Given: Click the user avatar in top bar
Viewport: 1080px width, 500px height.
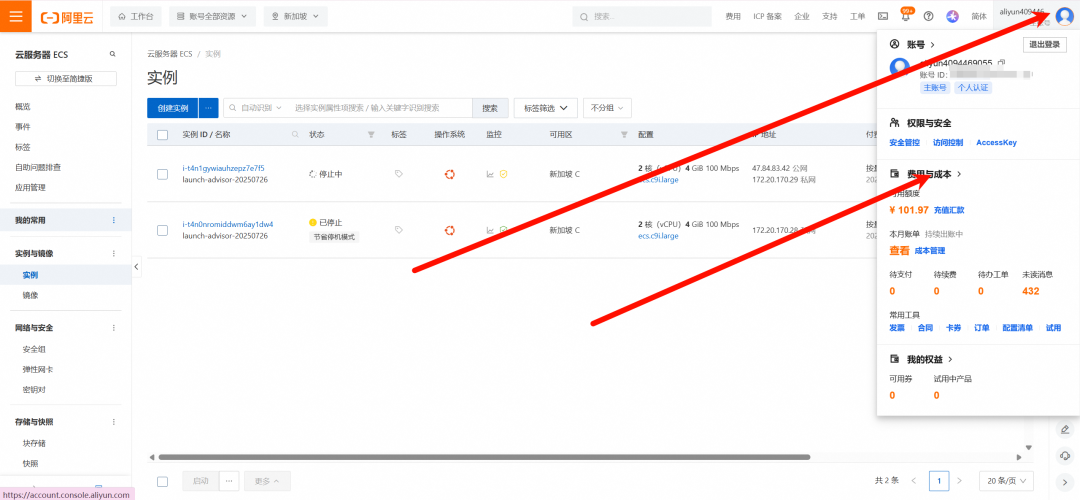Looking at the screenshot, I should (1063, 17).
